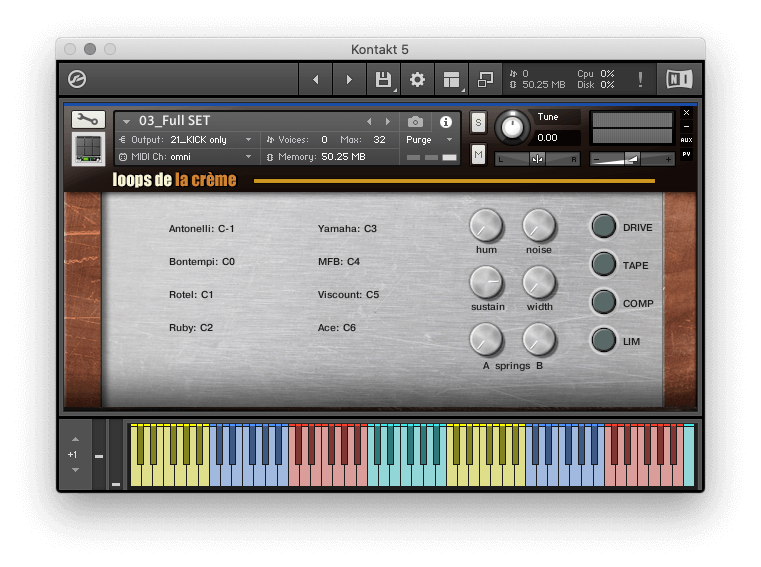
Task: Click the exclamation panic button
Action: point(640,79)
